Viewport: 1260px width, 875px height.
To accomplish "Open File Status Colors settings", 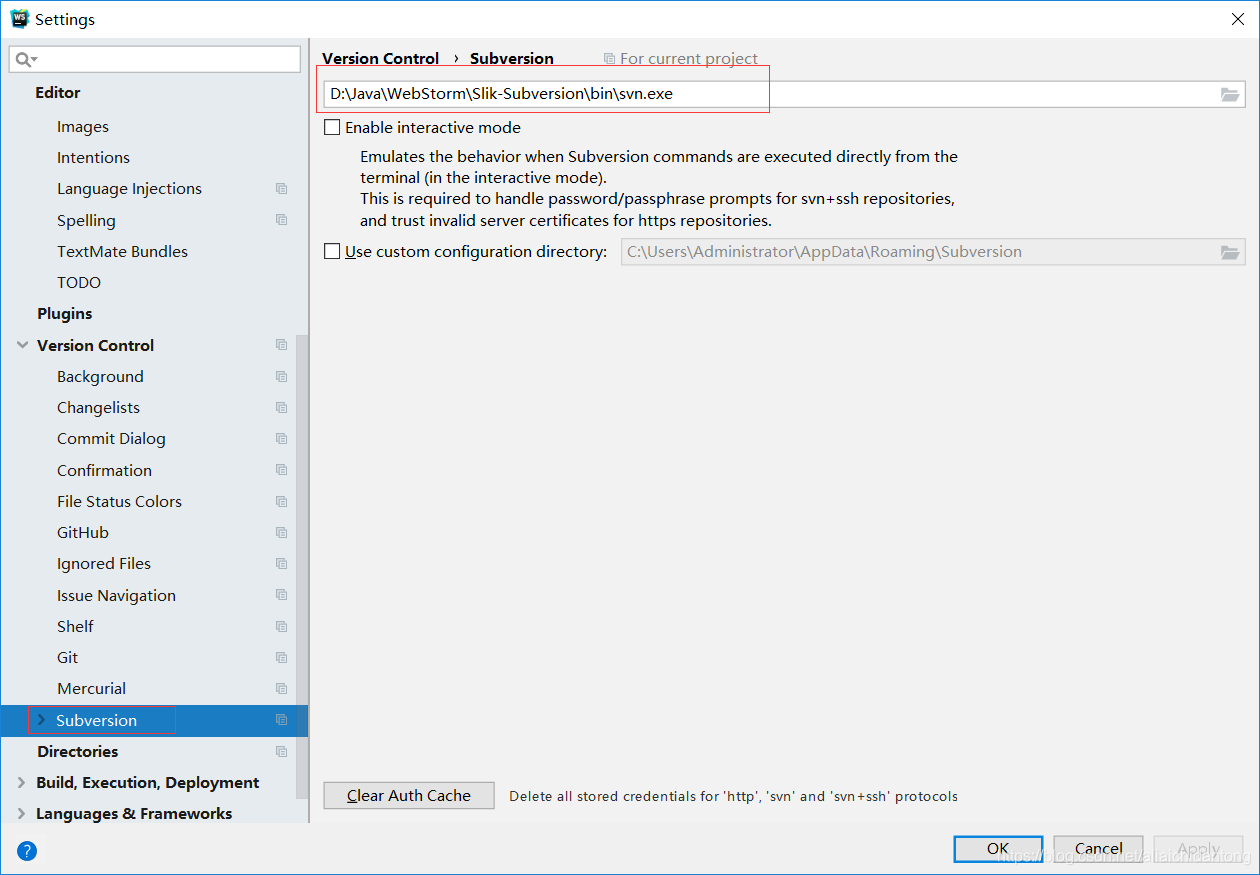I will pos(119,502).
